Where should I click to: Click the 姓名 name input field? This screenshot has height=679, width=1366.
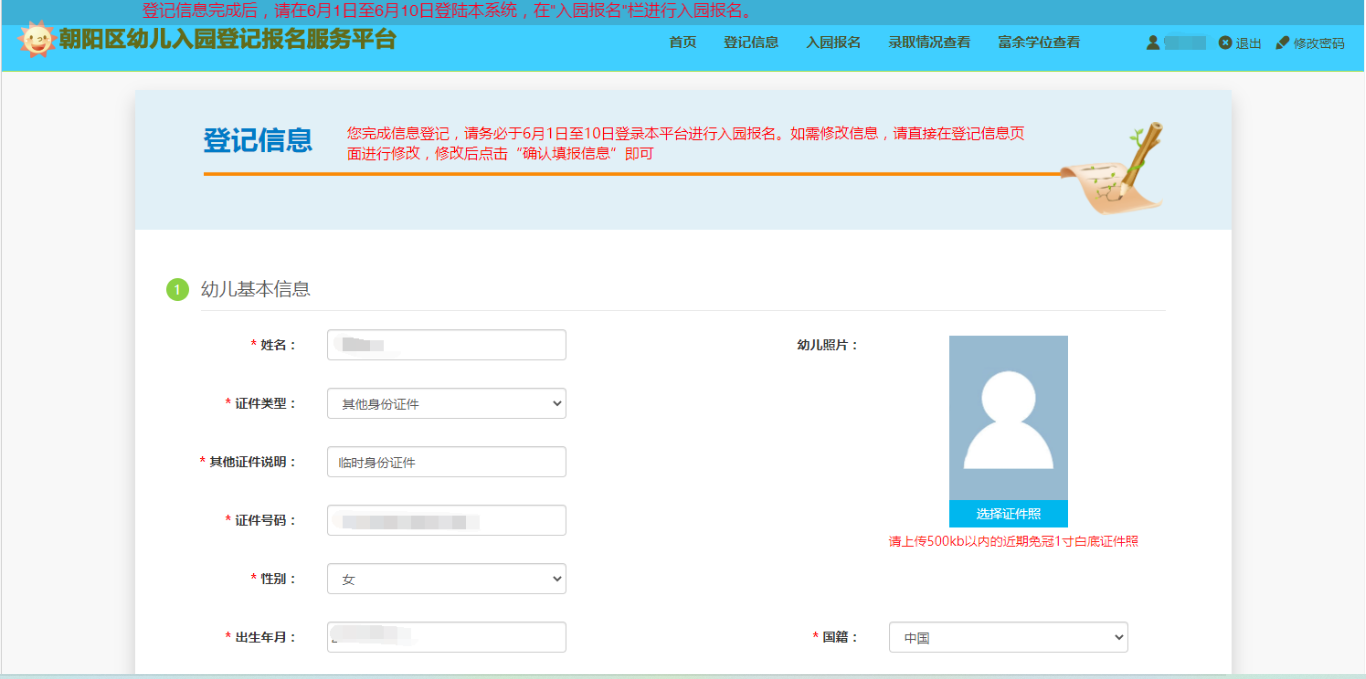pos(446,345)
